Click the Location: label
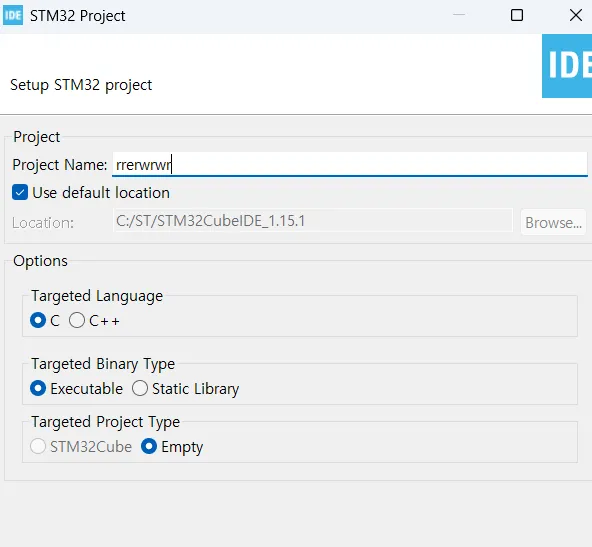592x547 pixels. pyautogui.click(x=43, y=223)
